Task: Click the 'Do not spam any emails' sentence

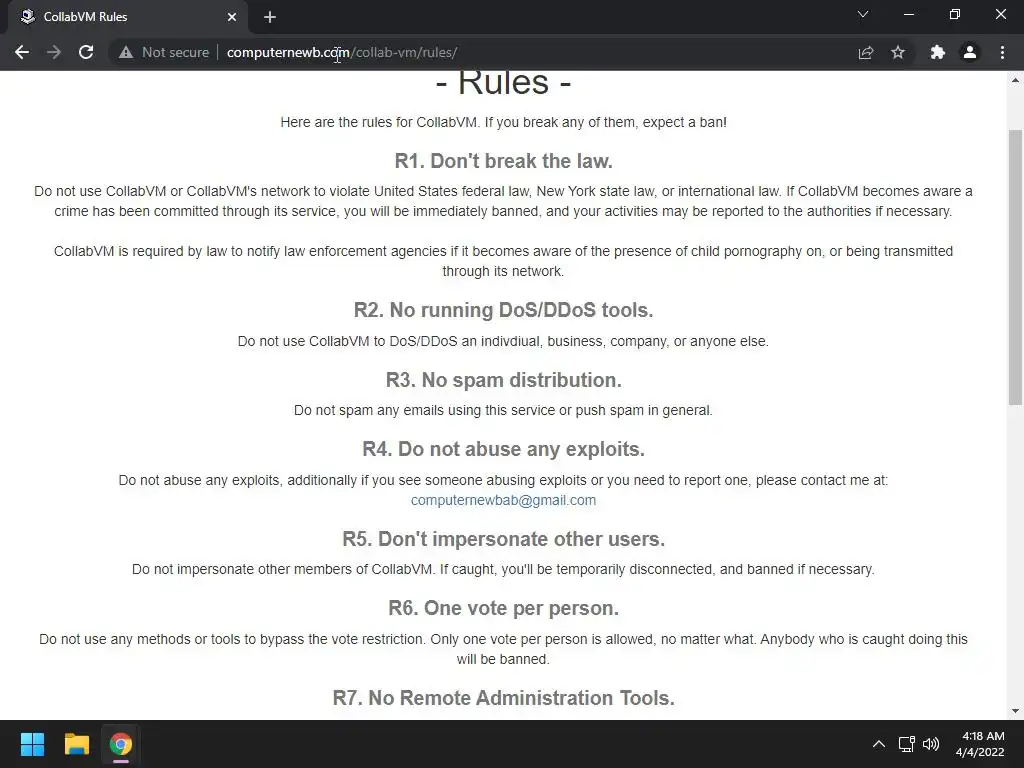Action: [x=503, y=410]
